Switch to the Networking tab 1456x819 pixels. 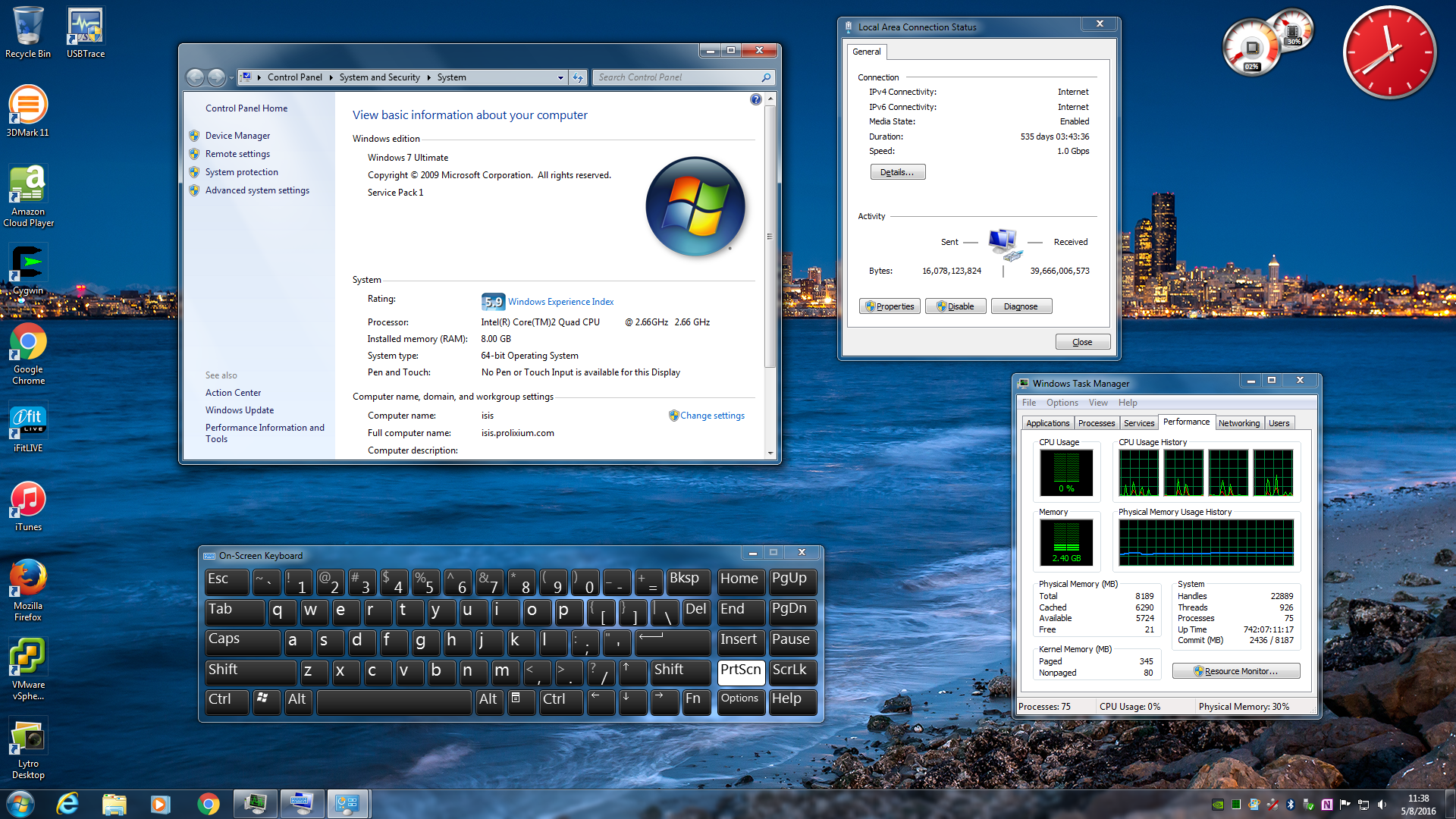[1239, 423]
